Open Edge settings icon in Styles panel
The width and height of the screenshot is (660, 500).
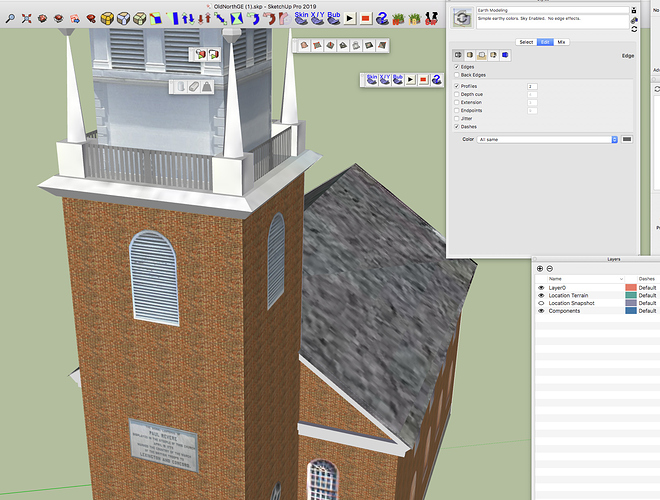tap(458, 55)
